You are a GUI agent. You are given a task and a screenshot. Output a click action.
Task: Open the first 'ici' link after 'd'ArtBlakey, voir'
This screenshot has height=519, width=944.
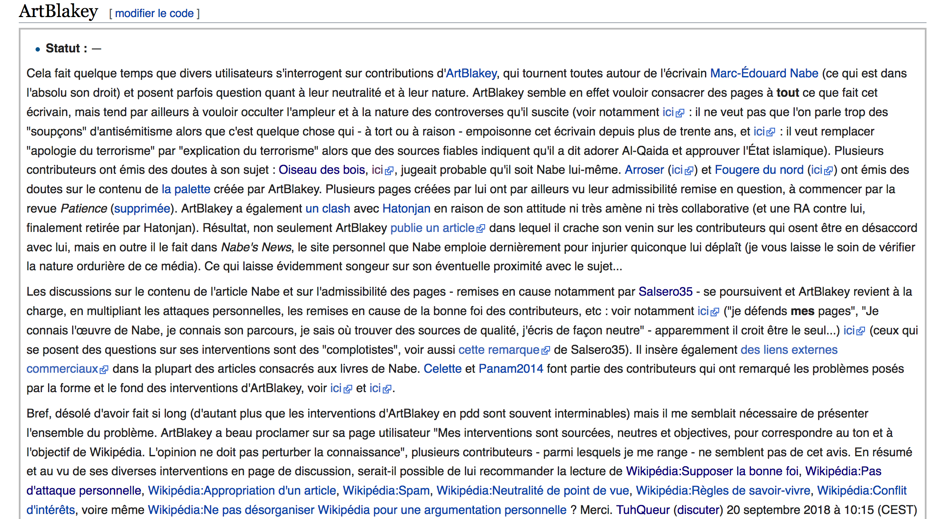coord(341,388)
